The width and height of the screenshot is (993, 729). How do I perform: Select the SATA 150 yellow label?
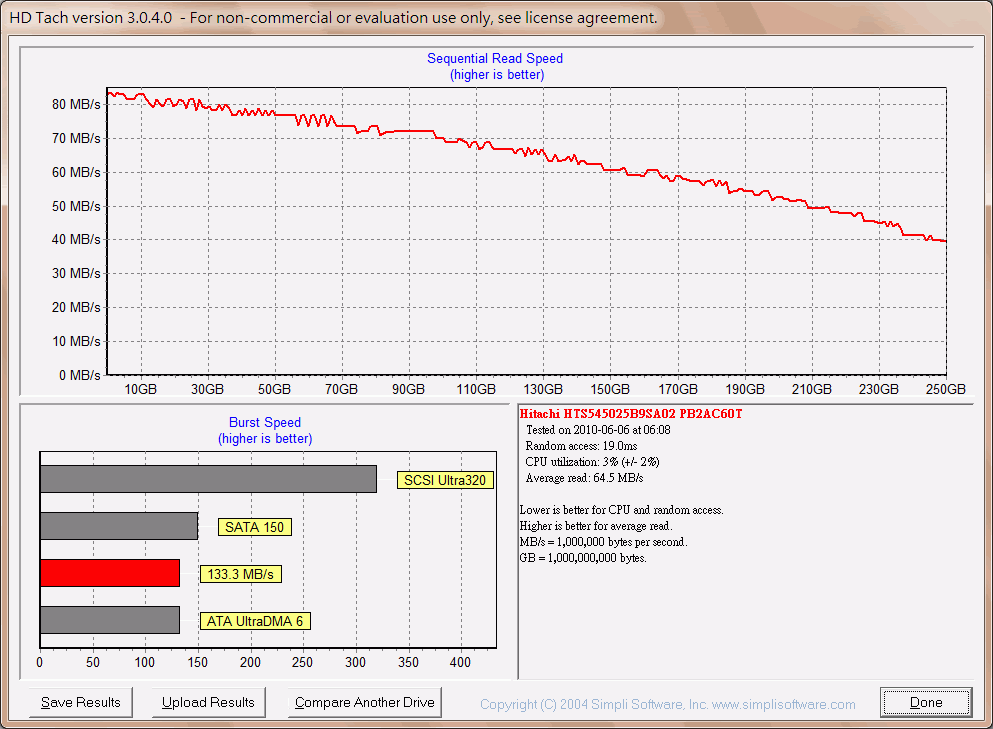(x=255, y=527)
